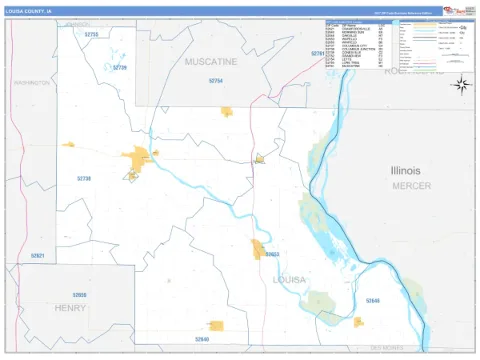Click the header edition subtitle text
Viewport: 480px width, 360px height.
click(403, 13)
